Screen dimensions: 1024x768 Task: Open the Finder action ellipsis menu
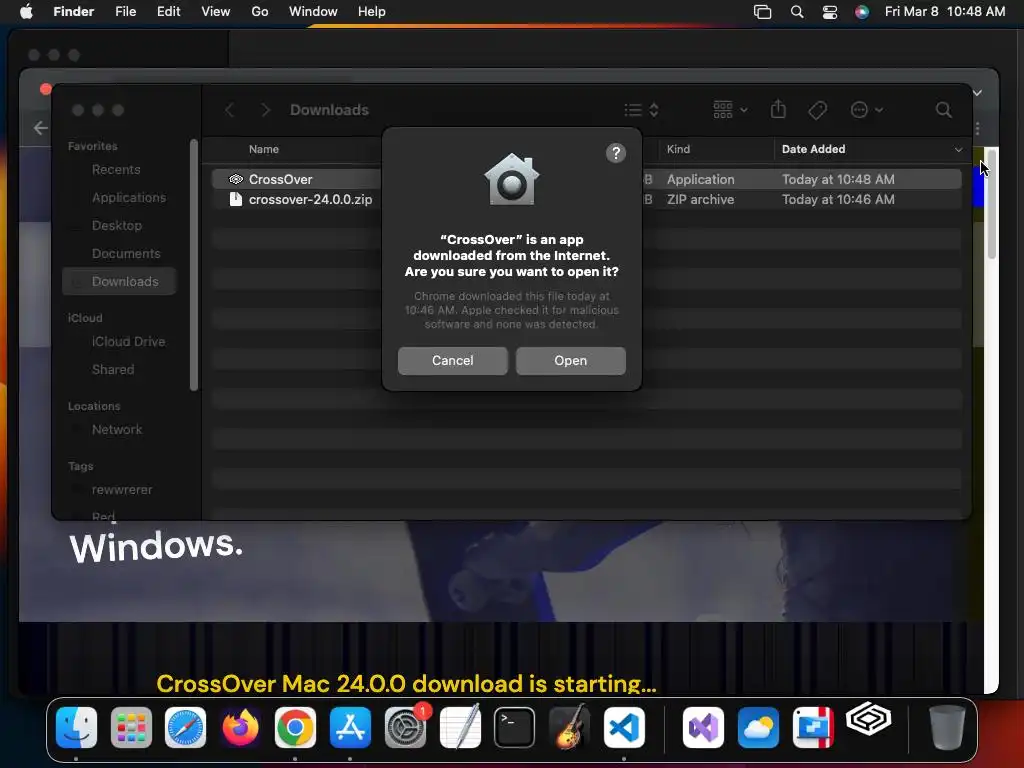[x=867, y=110]
